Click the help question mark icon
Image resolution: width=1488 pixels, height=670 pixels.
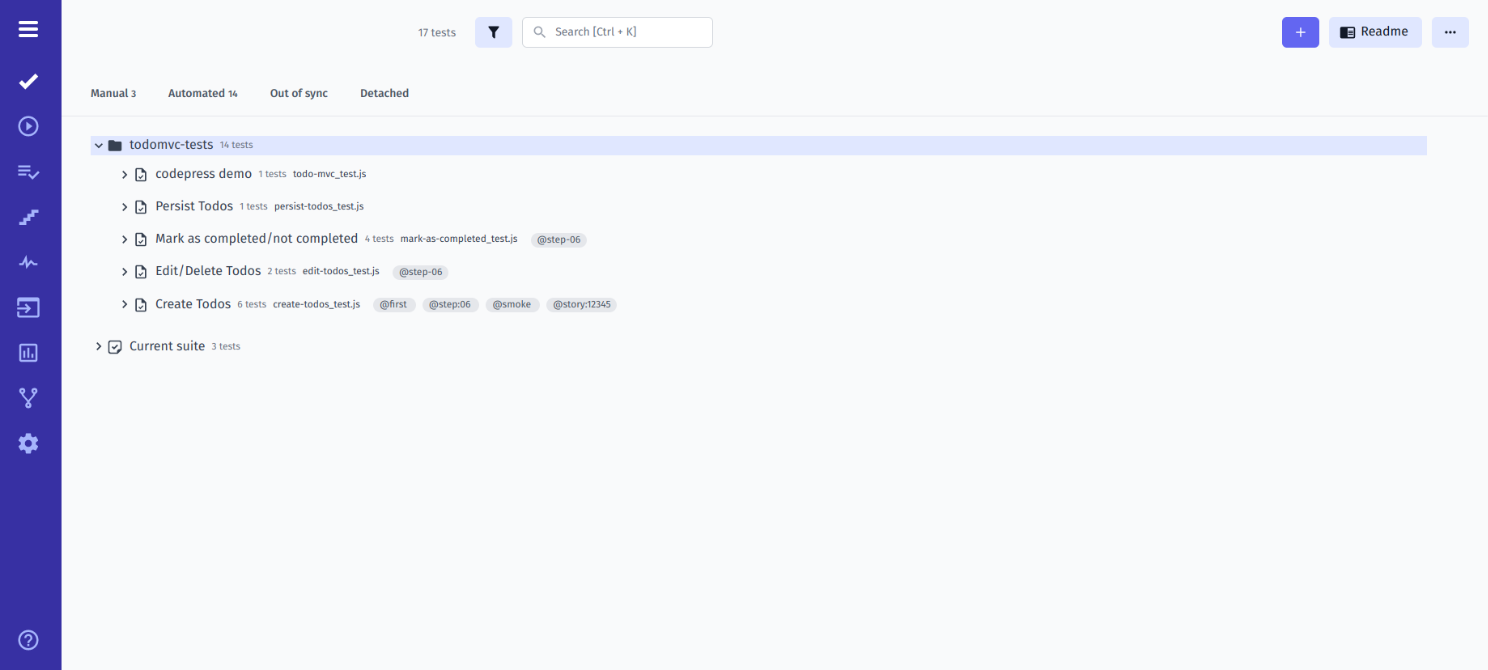28,639
